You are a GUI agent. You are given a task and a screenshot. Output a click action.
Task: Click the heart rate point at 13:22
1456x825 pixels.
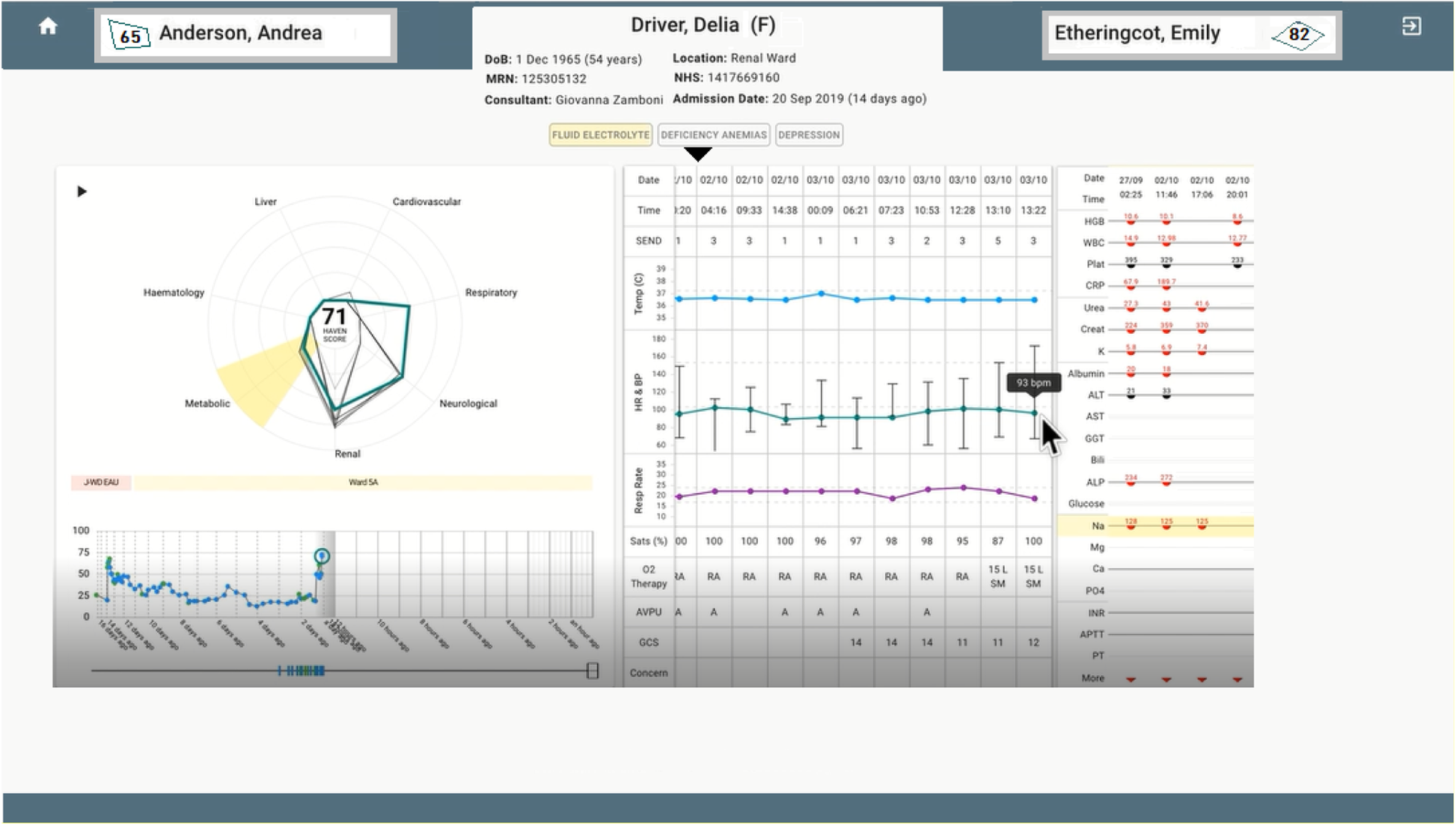1035,413
